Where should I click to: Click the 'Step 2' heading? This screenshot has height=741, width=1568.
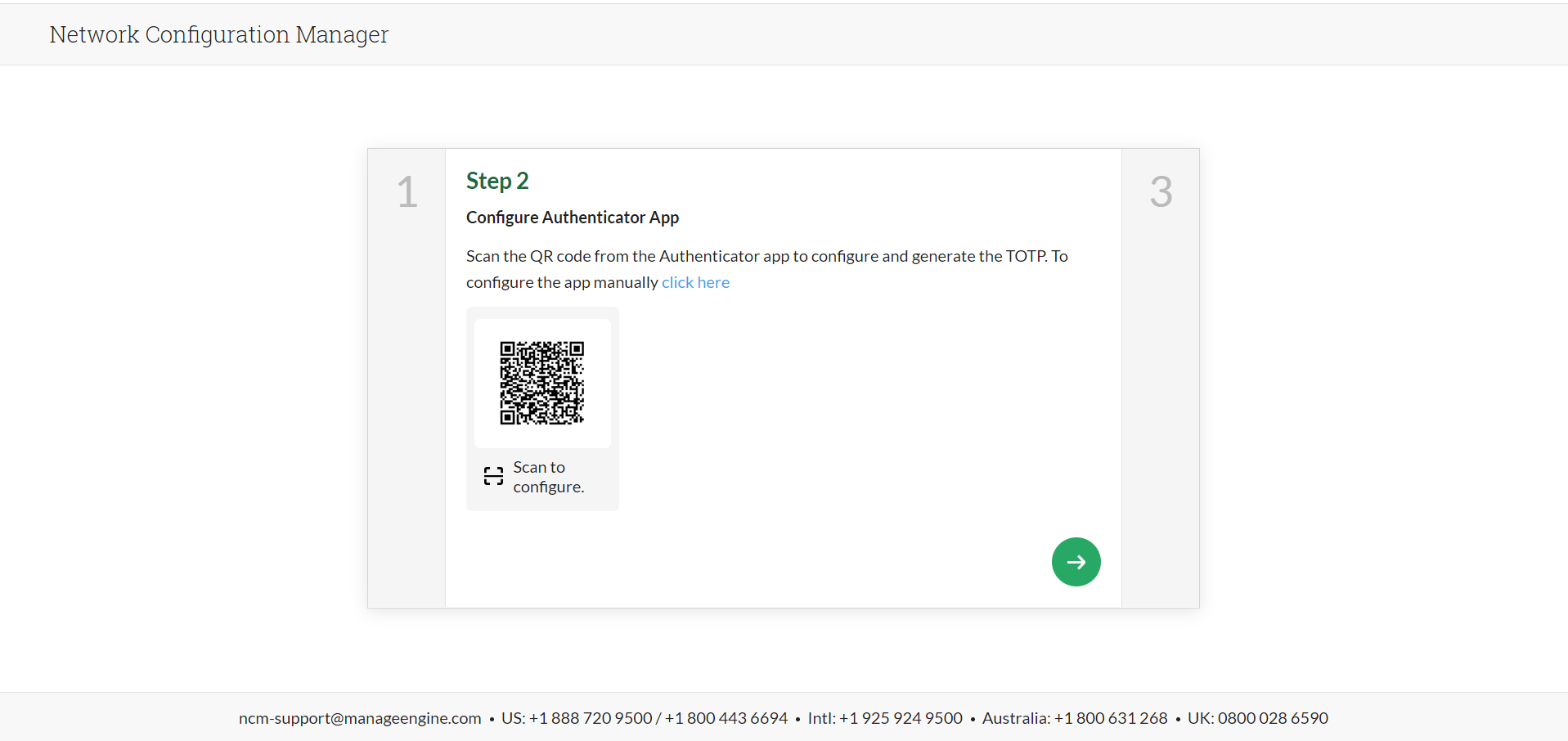(497, 181)
